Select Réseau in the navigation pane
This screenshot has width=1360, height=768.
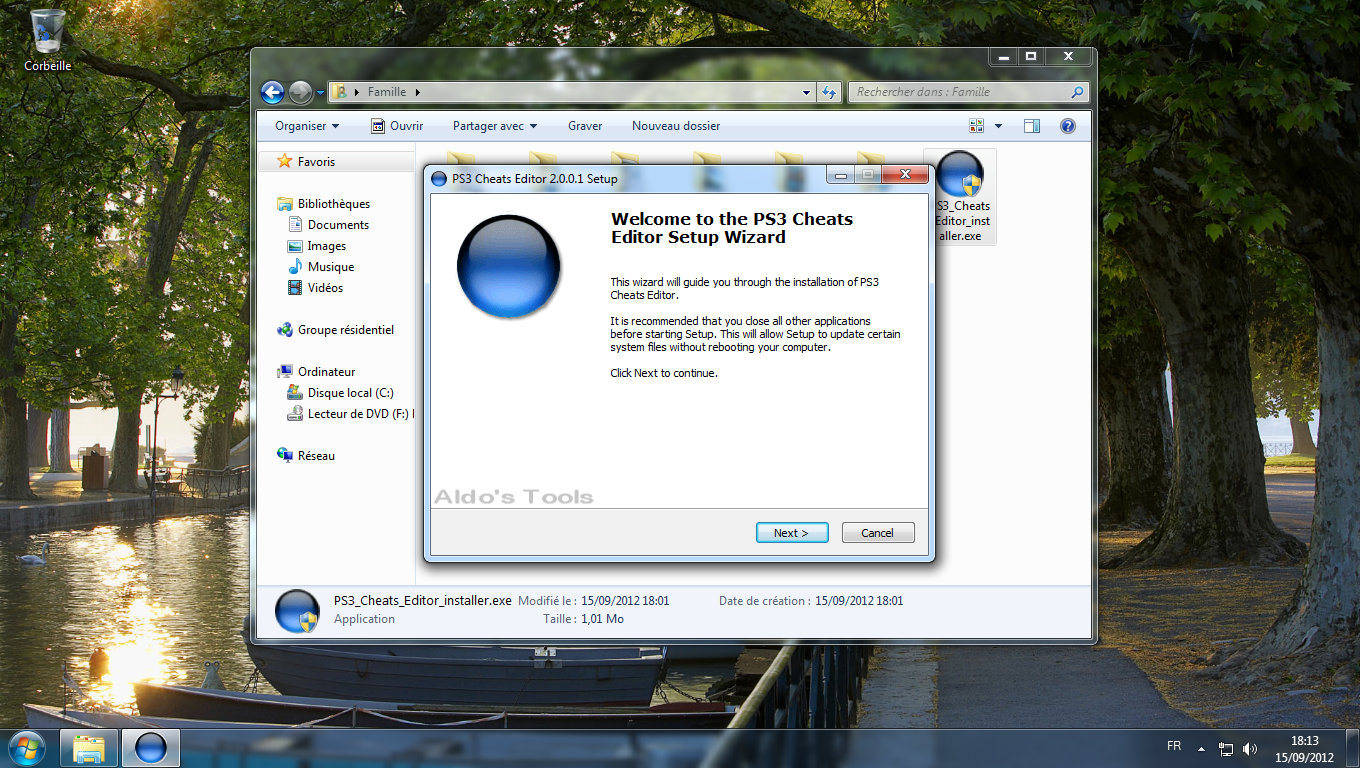click(x=316, y=456)
